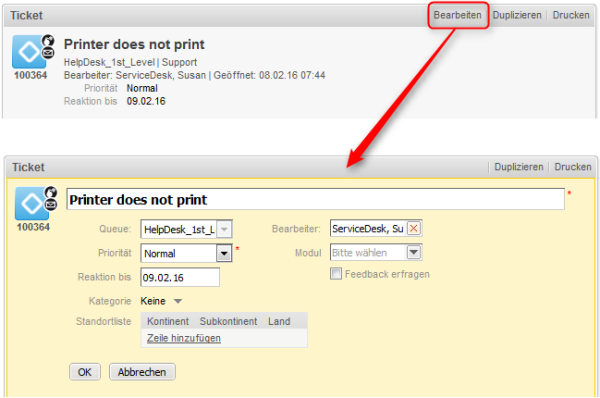
Task: Expand Kategorie Keine selector arrow
Action: point(178,301)
